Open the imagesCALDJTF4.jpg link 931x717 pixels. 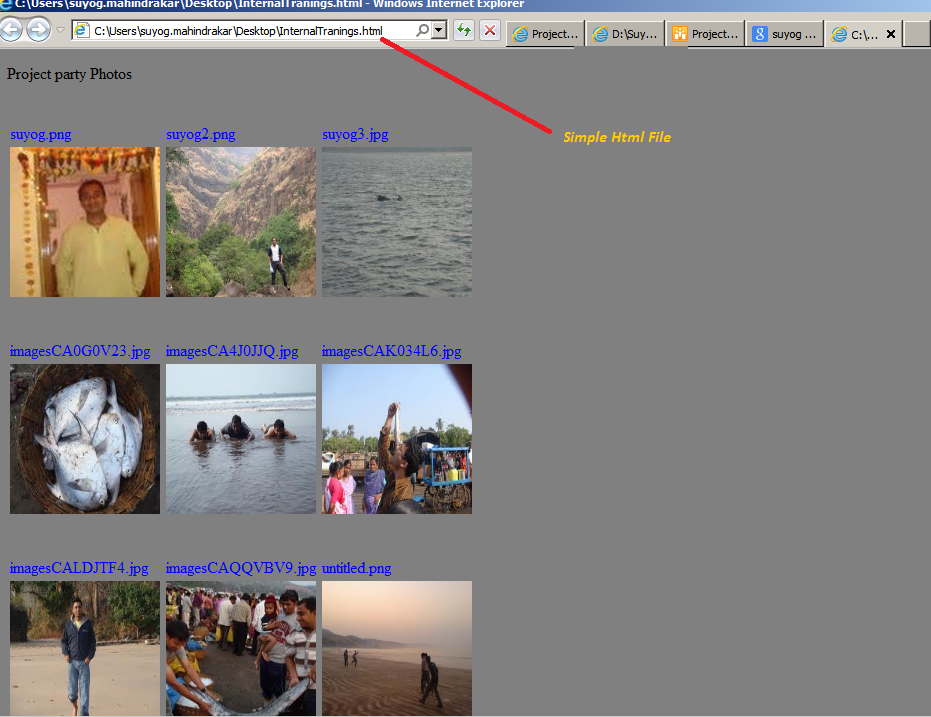(x=79, y=569)
